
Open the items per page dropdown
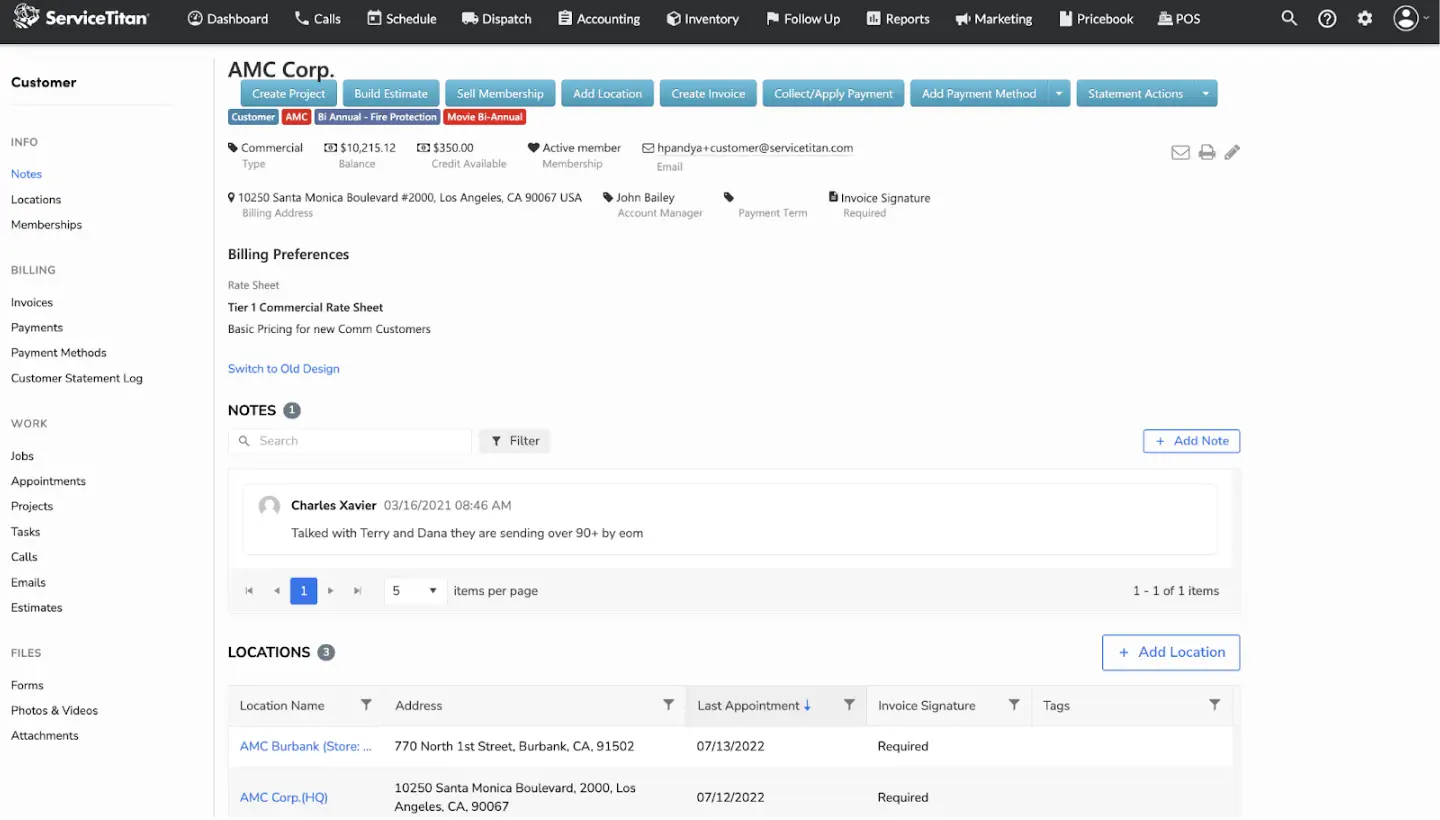point(415,591)
